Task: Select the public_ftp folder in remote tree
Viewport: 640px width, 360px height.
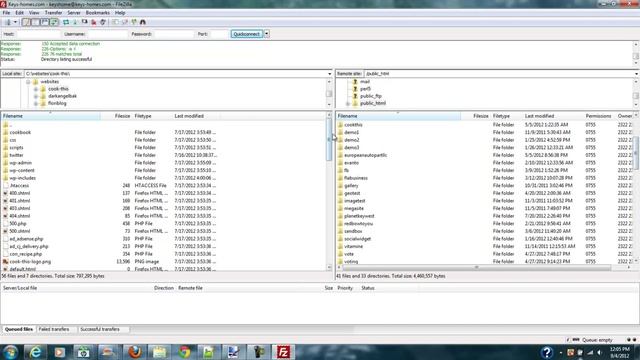Action: (371, 96)
